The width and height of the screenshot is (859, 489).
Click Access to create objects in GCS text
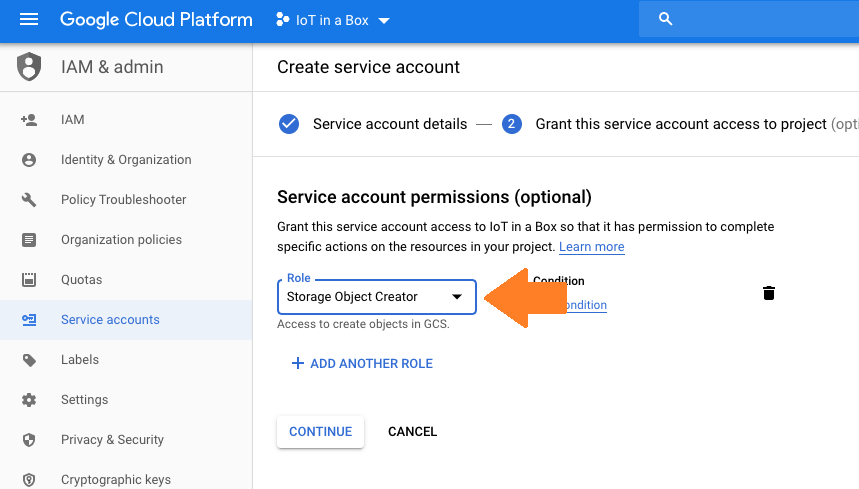coord(363,324)
